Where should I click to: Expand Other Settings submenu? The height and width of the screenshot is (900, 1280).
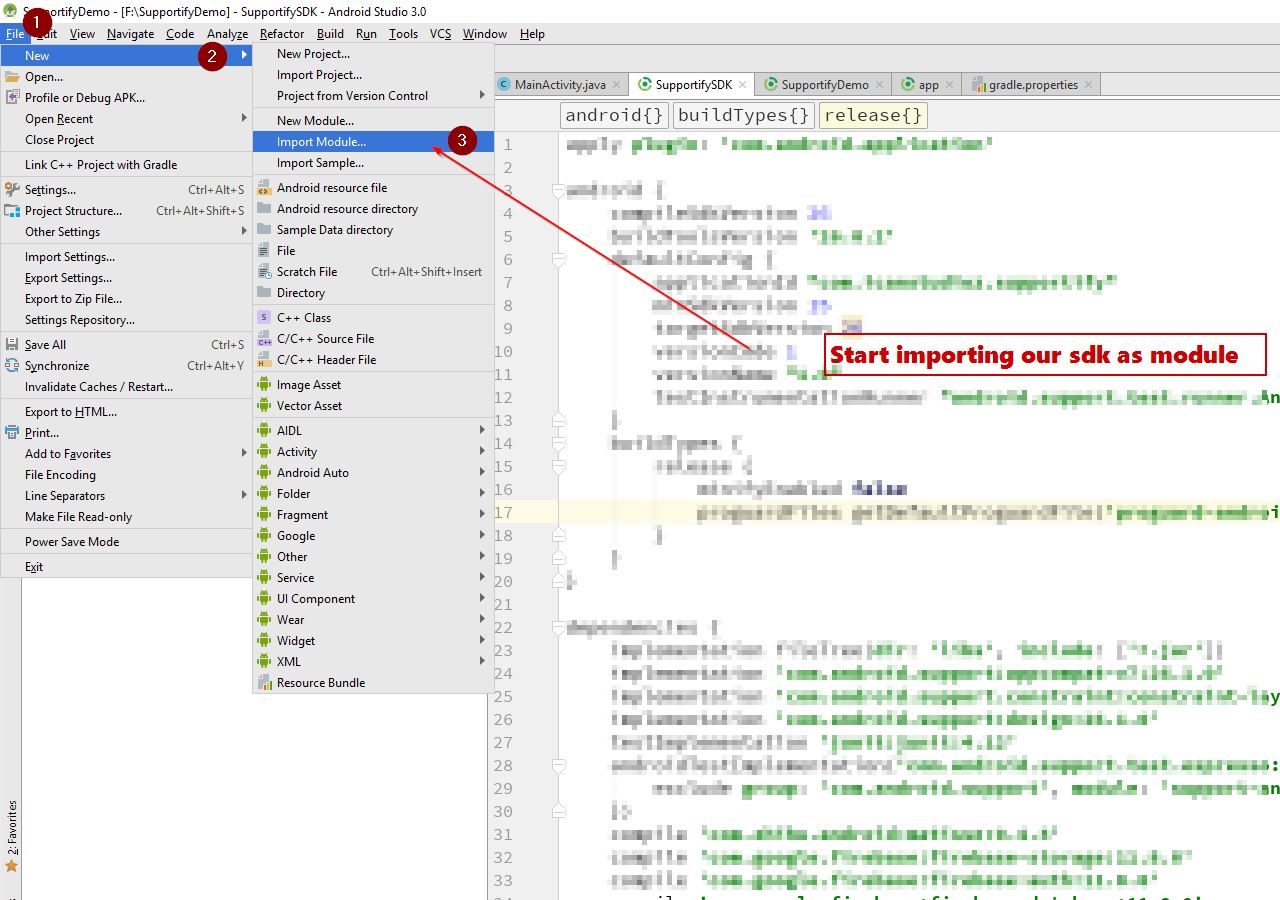[244, 231]
